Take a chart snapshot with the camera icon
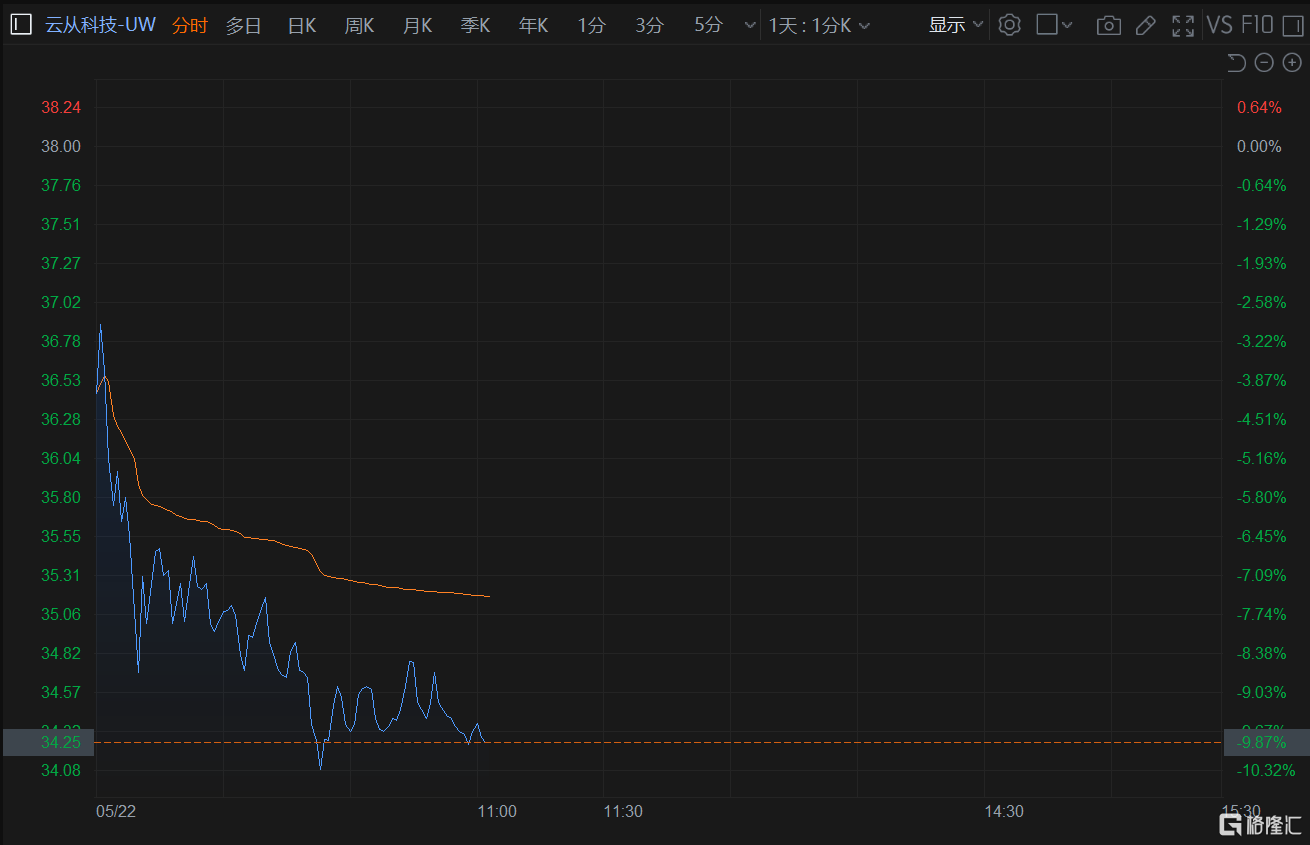Image resolution: width=1310 pixels, height=845 pixels. pyautogui.click(x=1108, y=26)
